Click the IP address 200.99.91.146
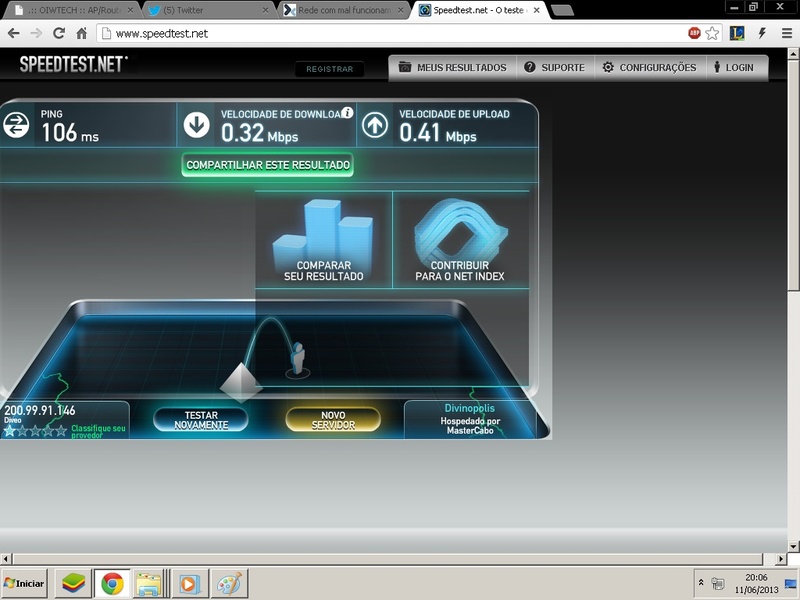Viewport: 800px width, 600px height. [x=40, y=410]
